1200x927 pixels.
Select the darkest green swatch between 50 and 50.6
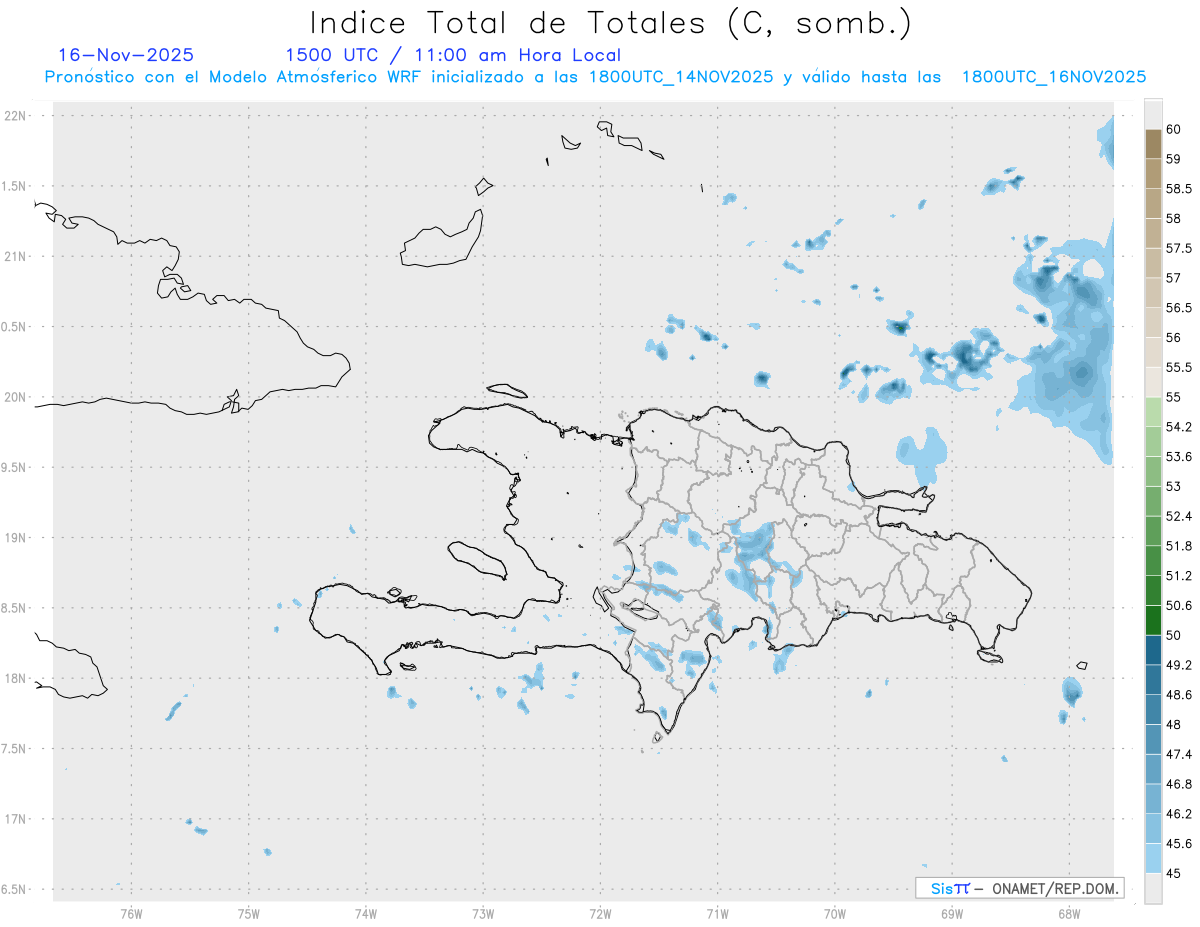tap(1153, 620)
